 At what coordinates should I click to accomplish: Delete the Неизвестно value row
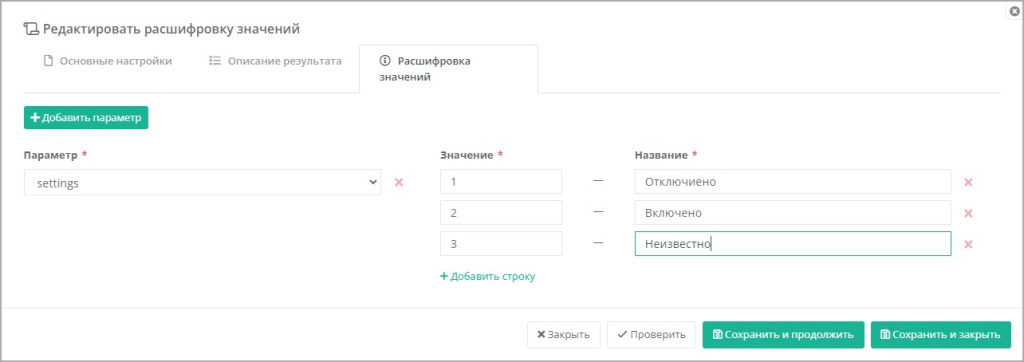pyautogui.click(x=968, y=244)
